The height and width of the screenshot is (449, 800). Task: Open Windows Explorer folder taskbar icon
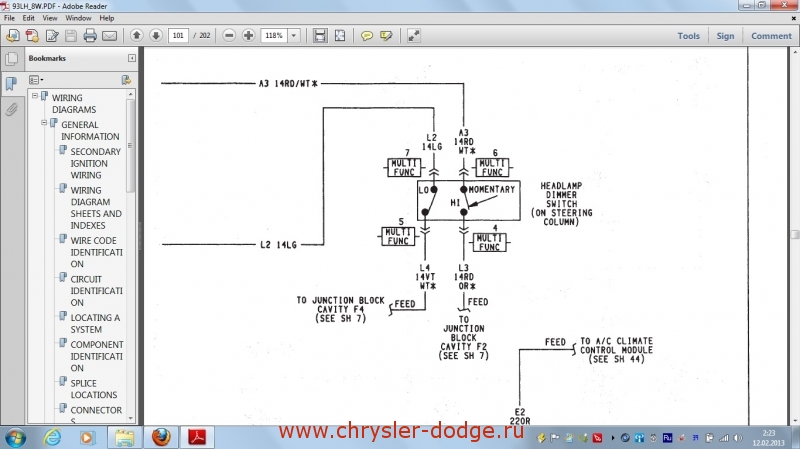(124, 437)
